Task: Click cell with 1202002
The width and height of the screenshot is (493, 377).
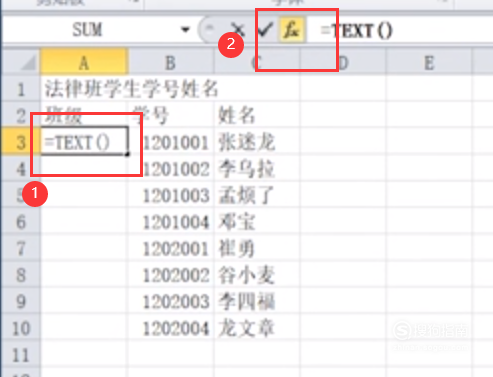Action: (x=171, y=275)
